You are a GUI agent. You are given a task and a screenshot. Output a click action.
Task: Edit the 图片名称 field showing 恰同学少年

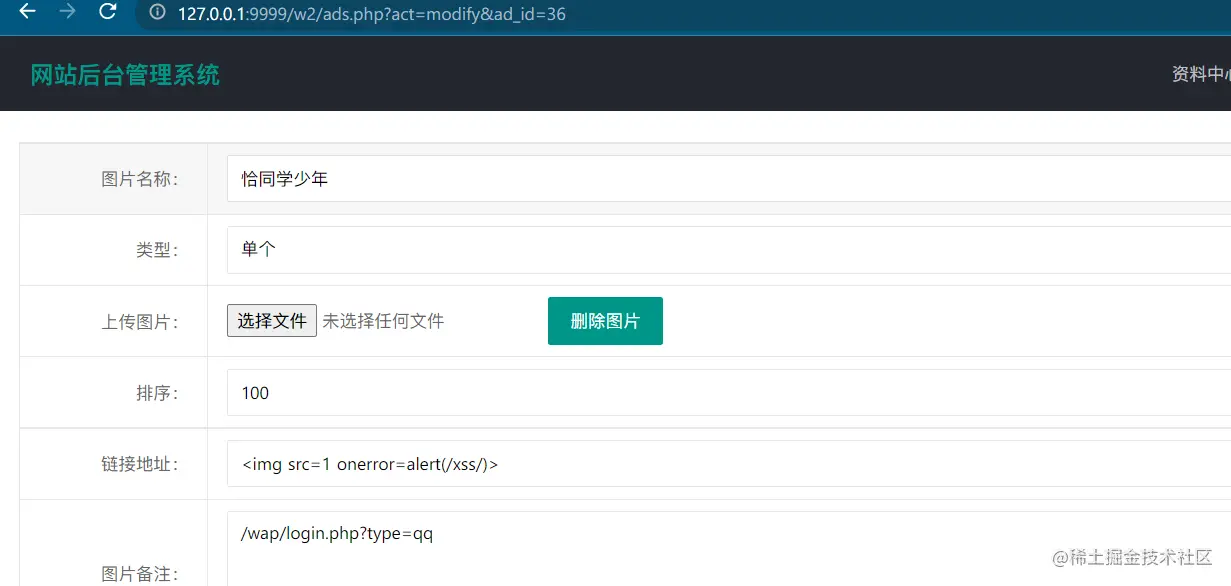500,178
